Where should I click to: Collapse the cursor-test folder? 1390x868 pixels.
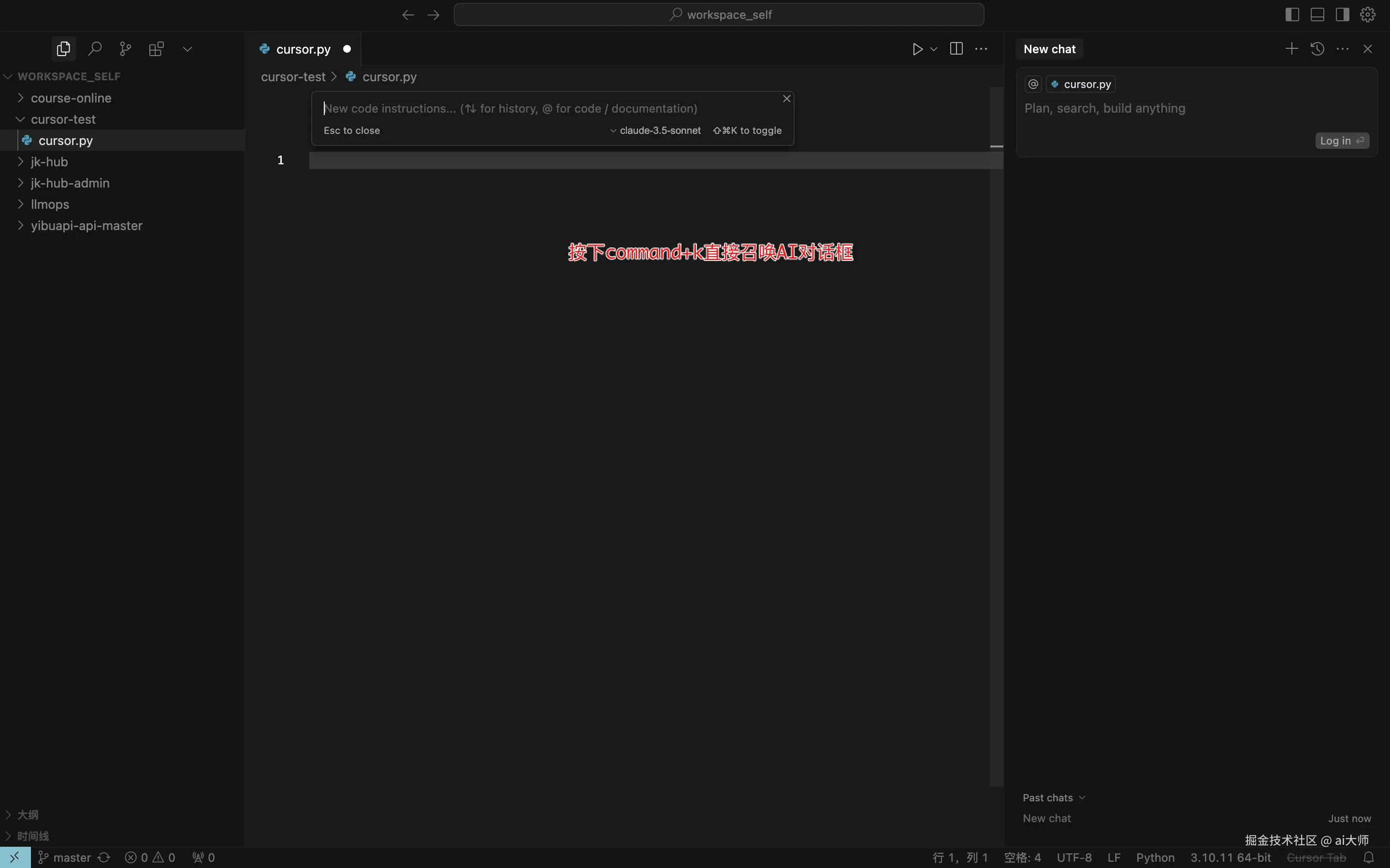pos(62,119)
